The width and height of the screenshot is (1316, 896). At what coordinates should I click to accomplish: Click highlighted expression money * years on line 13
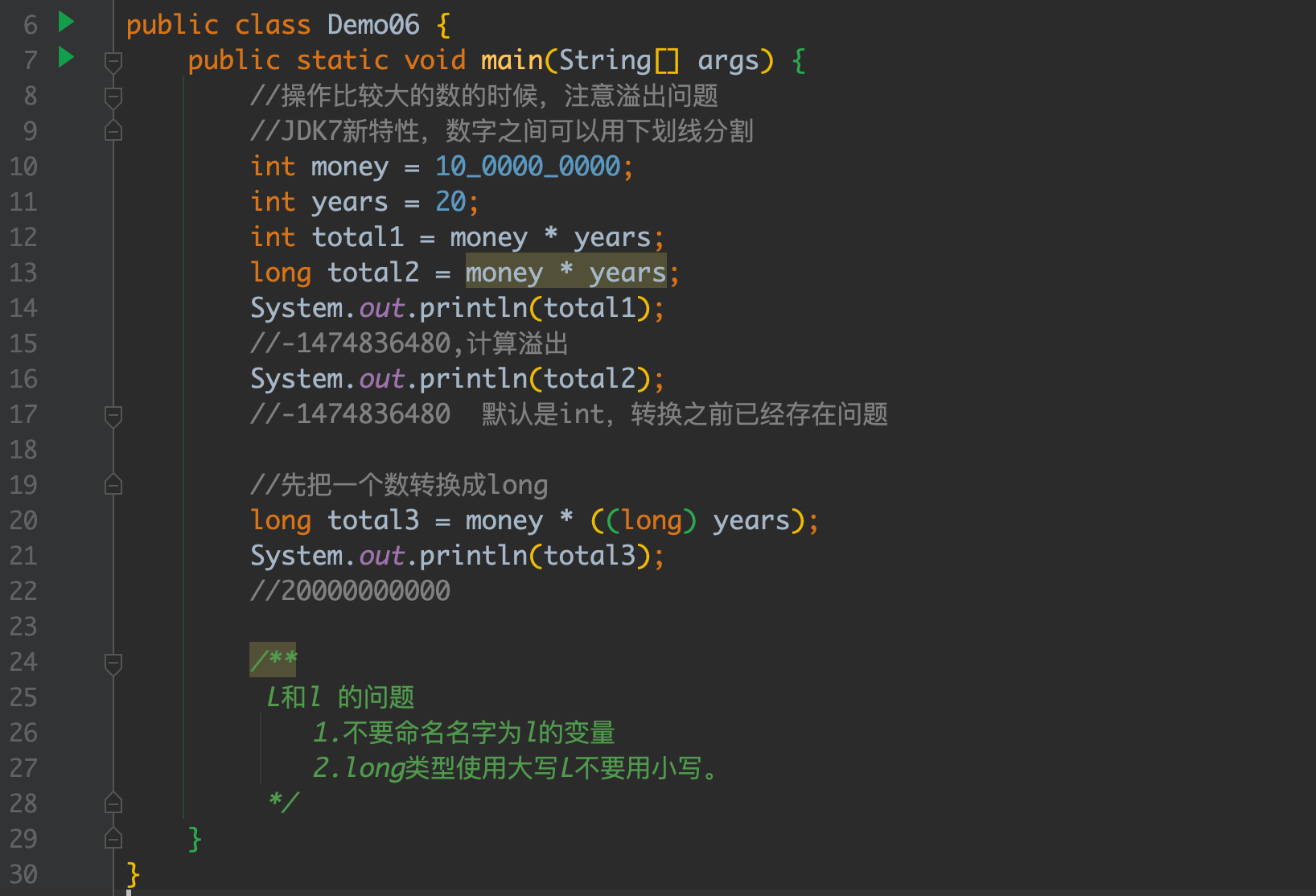pos(566,273)
